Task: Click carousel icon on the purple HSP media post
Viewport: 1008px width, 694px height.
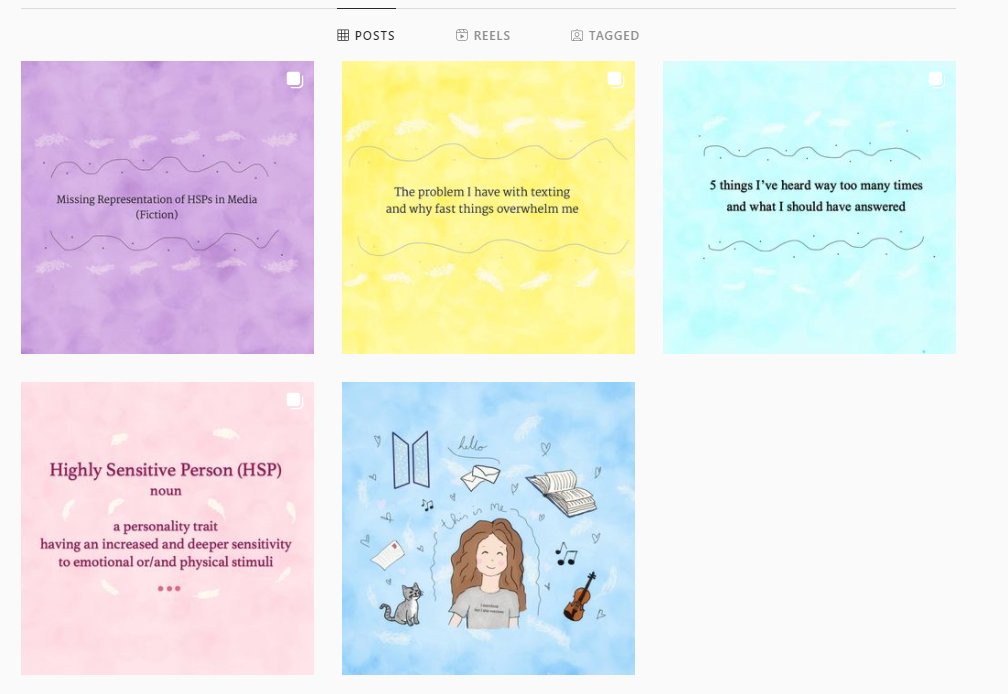Action: tap(294, 79)
